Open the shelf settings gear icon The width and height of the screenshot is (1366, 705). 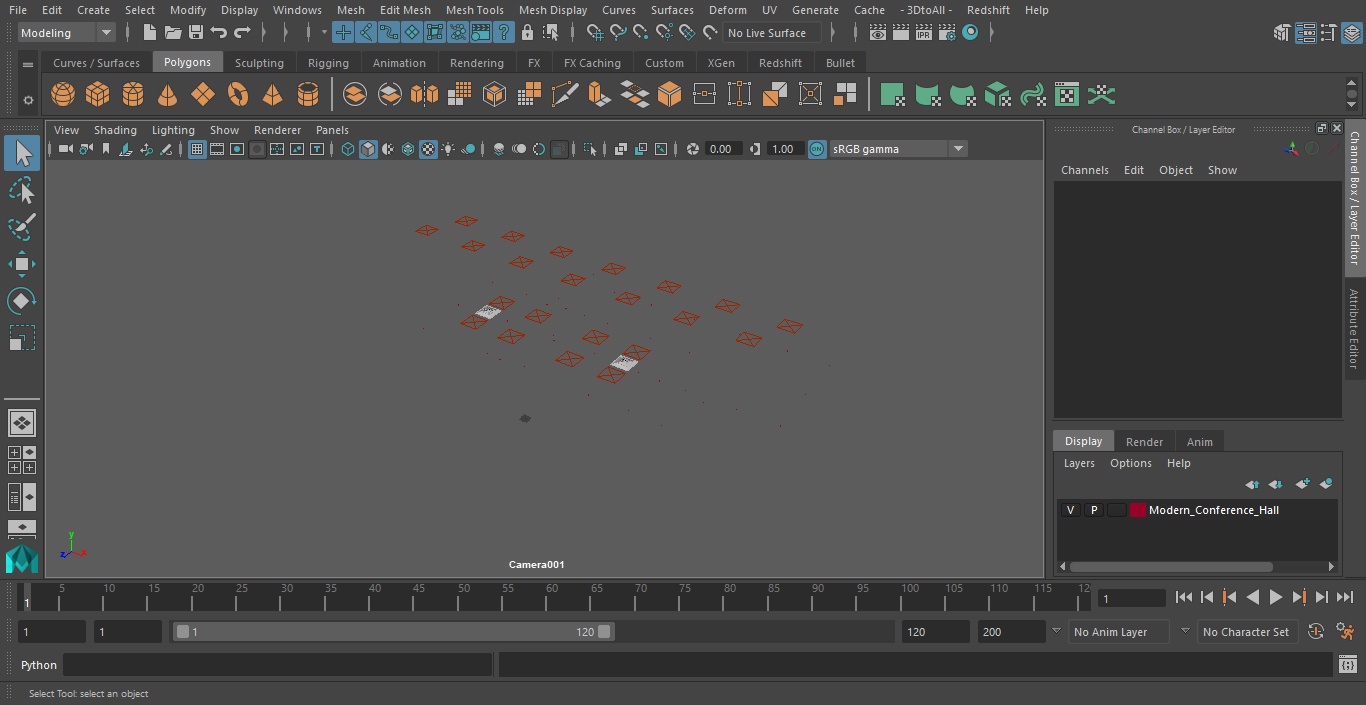[x=28, y=100]
